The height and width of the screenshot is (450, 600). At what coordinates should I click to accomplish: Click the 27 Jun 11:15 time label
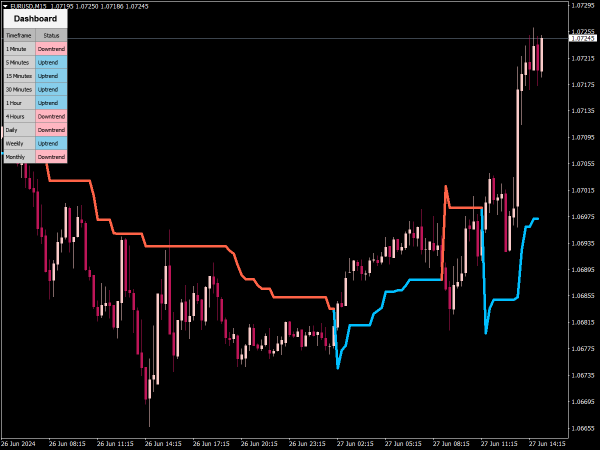point(499,444)
